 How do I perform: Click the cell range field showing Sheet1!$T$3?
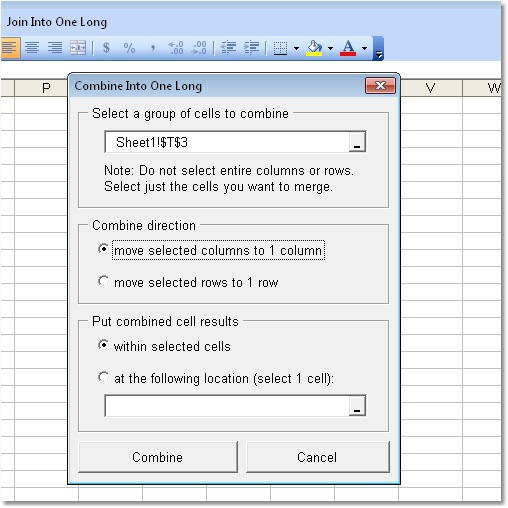[227, 142]
